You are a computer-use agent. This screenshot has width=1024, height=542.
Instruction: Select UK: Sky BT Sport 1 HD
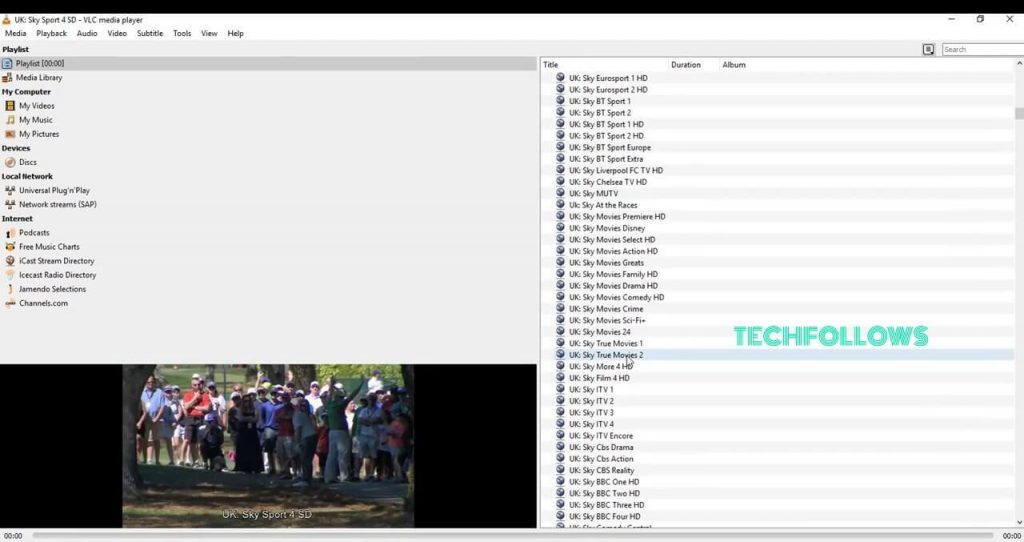click(x=606, y=124)
